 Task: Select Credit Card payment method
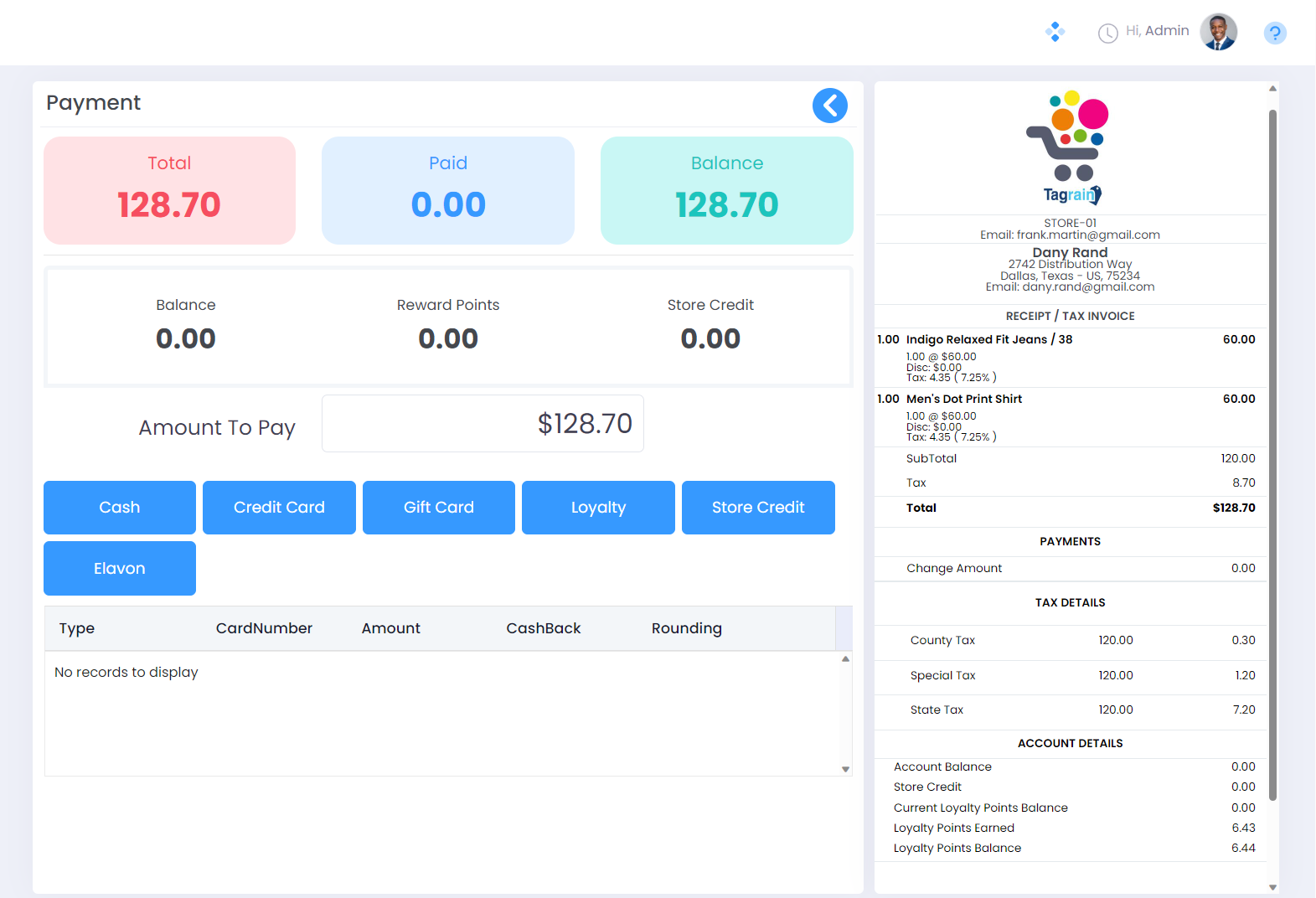point(279,508)
